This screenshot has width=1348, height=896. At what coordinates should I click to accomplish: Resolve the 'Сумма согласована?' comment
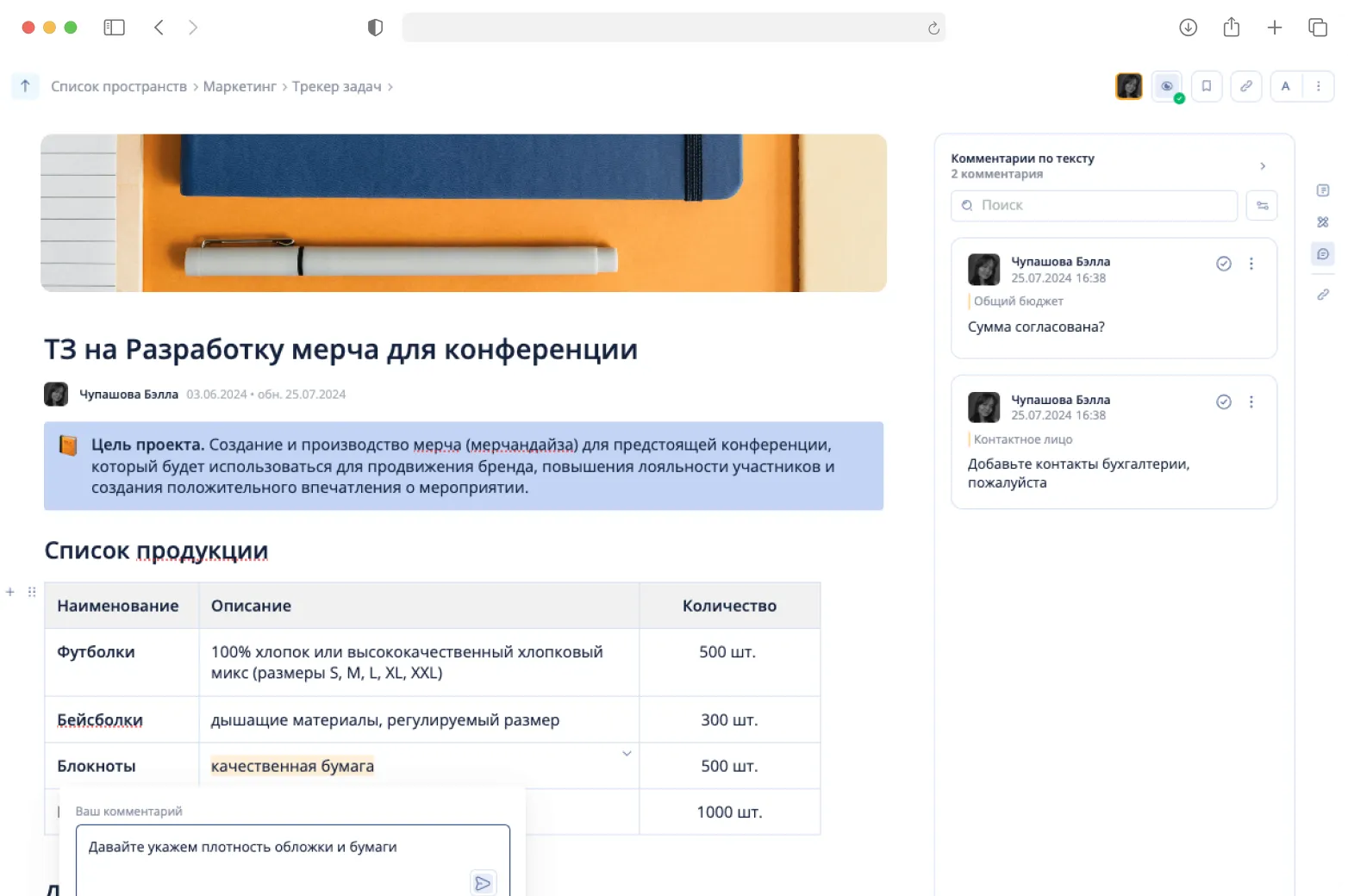tap(1224, 264)
